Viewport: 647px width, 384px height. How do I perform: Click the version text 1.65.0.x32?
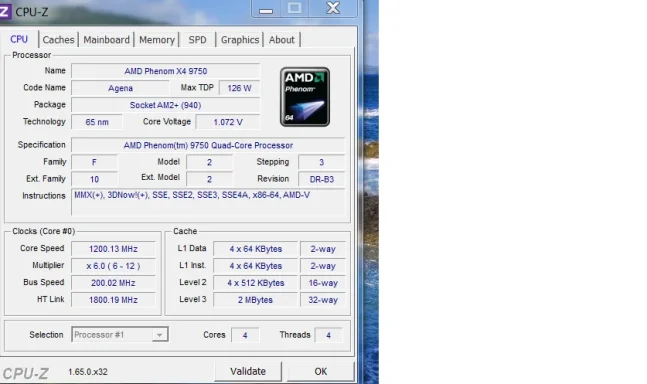(x=88, y=372)
